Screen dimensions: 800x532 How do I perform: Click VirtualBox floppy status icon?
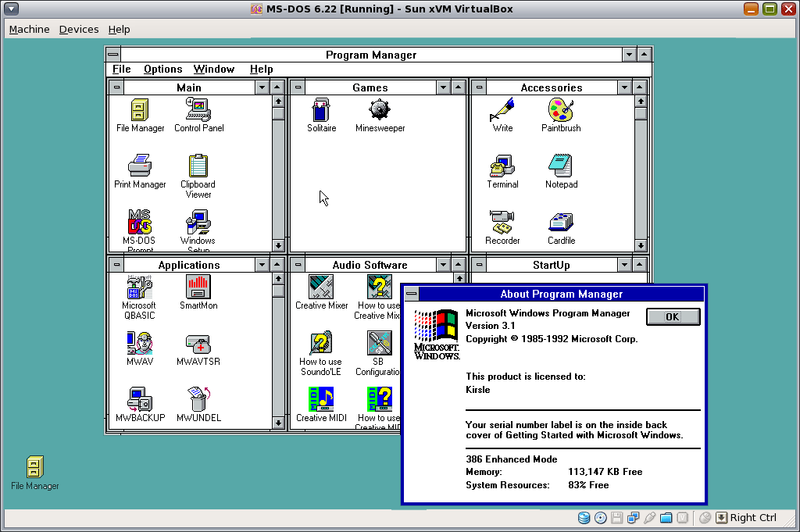click(x=617, y=518)
